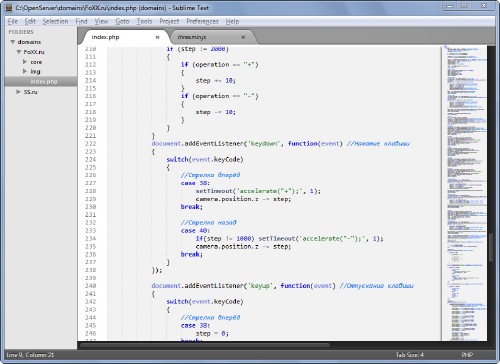Click switch(event.keyCode) on line 242
This screenshot has width=500, height=364.
click(205, 302)
